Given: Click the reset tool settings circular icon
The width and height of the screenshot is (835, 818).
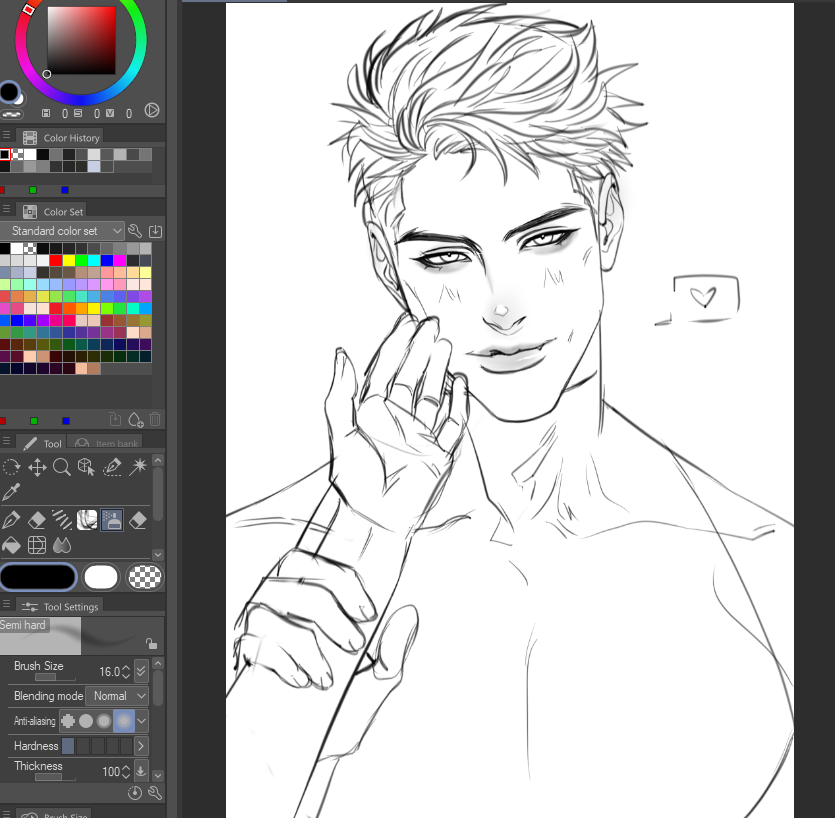Looking at the screenshot, I should coord(135,794).
